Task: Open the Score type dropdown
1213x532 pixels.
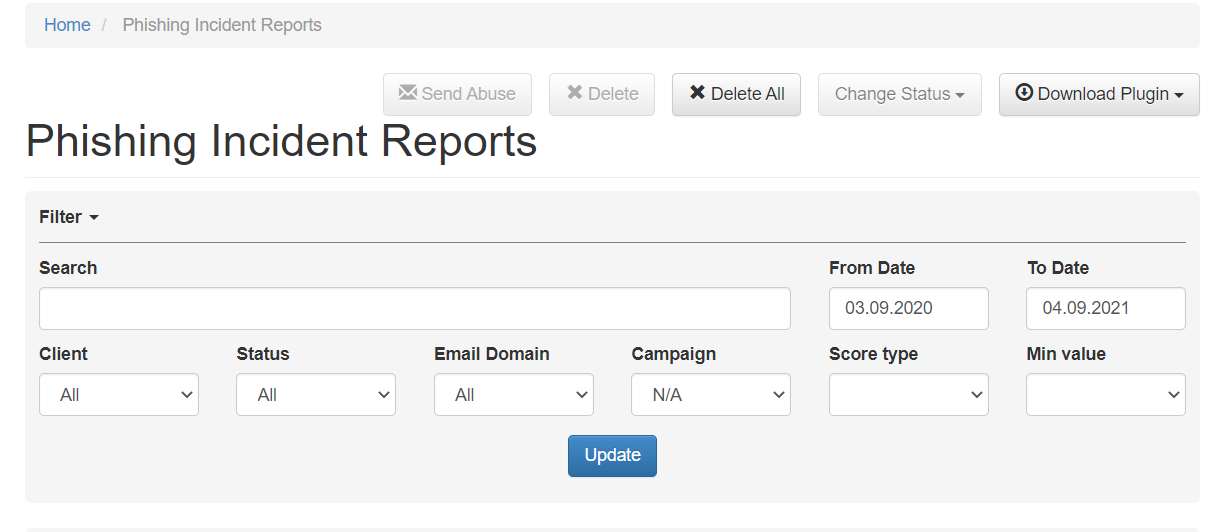Action: pyautogui.click(x=909, y=395)
